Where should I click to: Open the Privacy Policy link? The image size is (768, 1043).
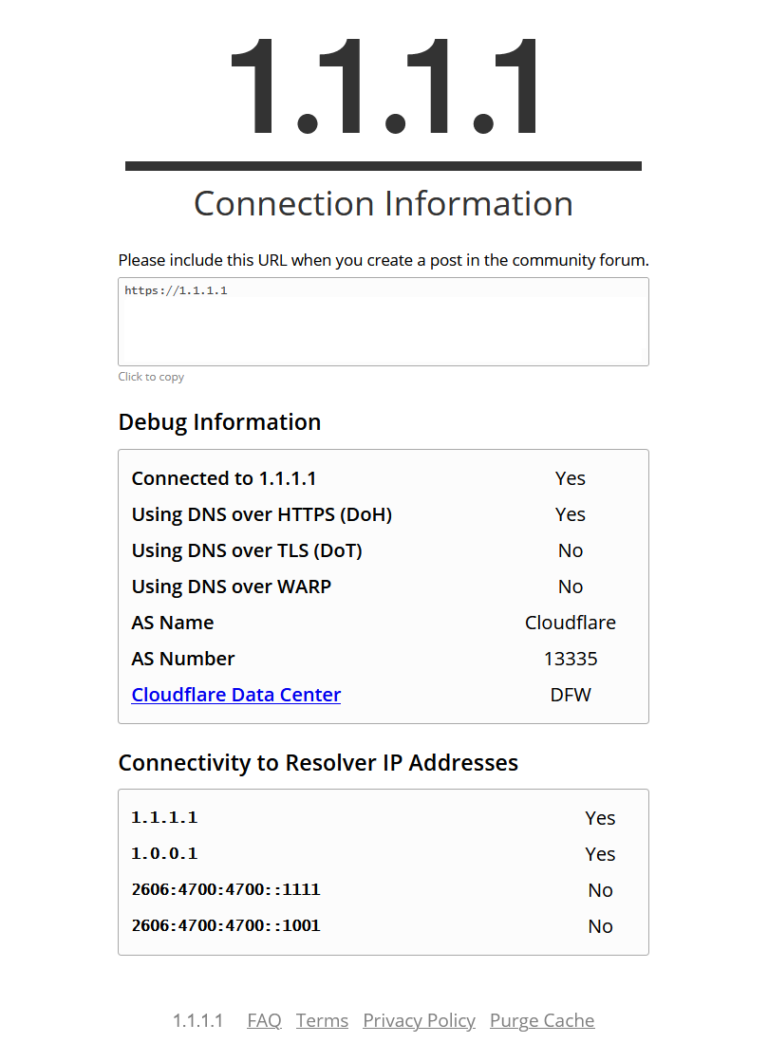[419, 1020]
